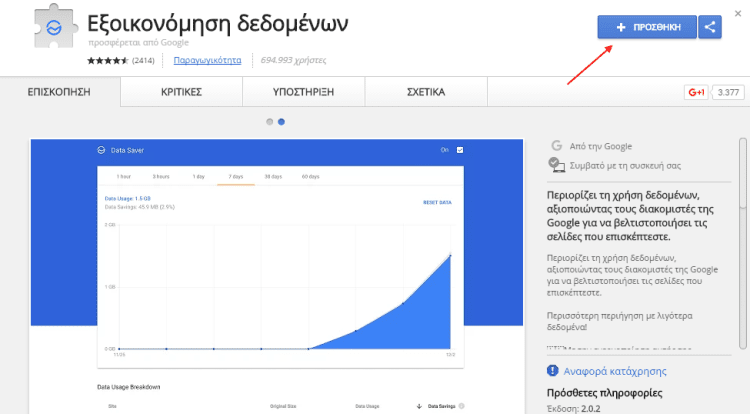Click the blue ΠΡΟΣΘΗΚΗ add button

click(x=647, y=27)
